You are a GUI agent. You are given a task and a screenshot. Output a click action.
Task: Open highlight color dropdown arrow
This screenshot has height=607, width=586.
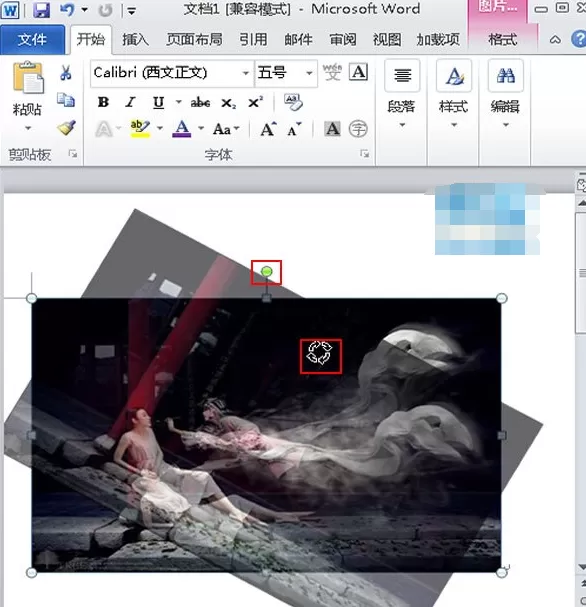(x=159, y=128)
